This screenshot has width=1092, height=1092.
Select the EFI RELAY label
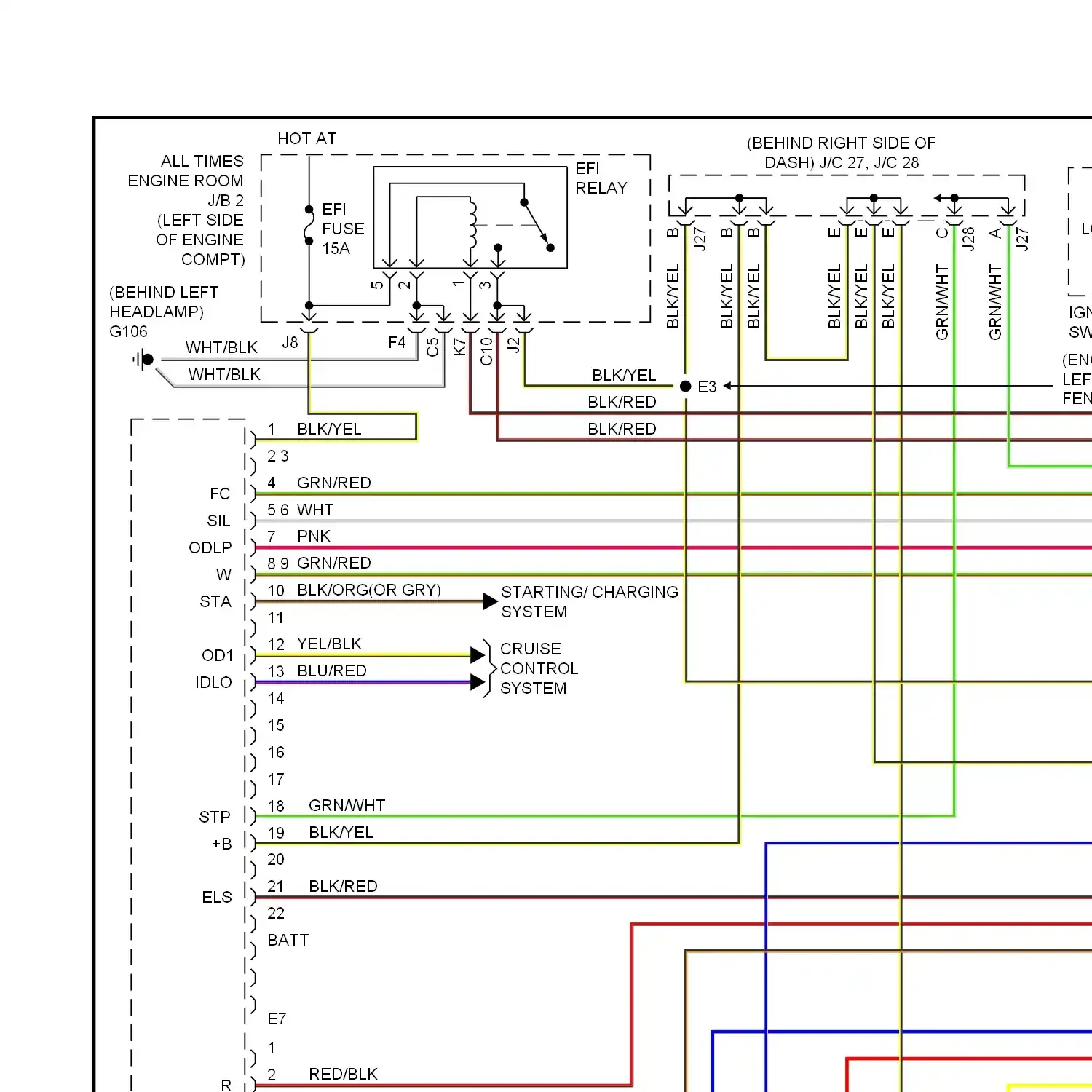click(601, 178)
